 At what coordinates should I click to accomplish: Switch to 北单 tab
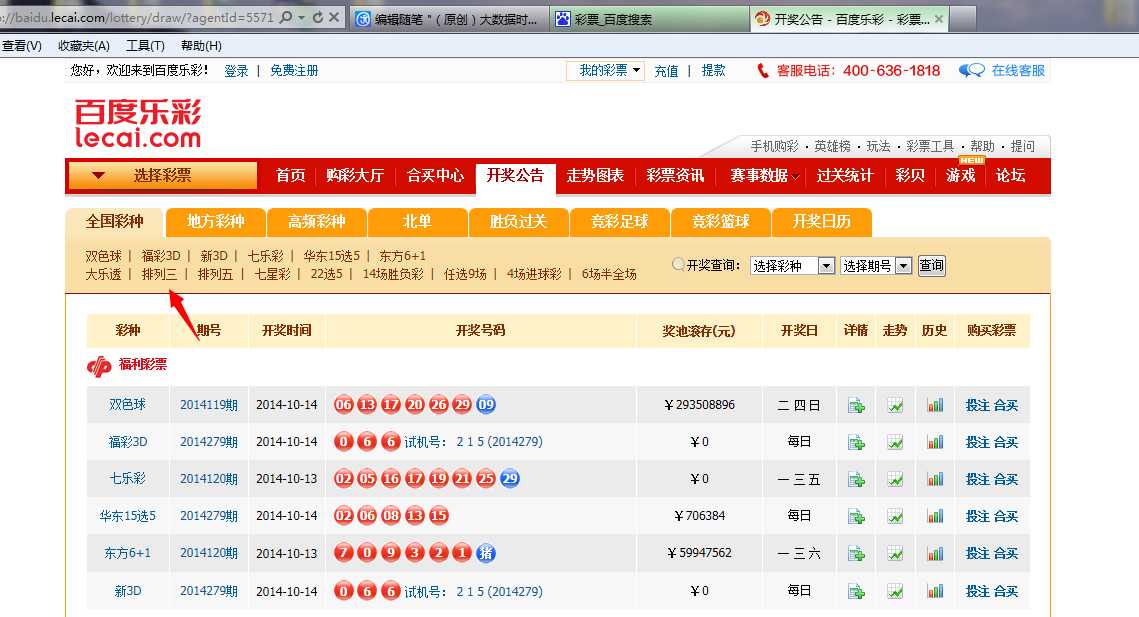(418, 222)
